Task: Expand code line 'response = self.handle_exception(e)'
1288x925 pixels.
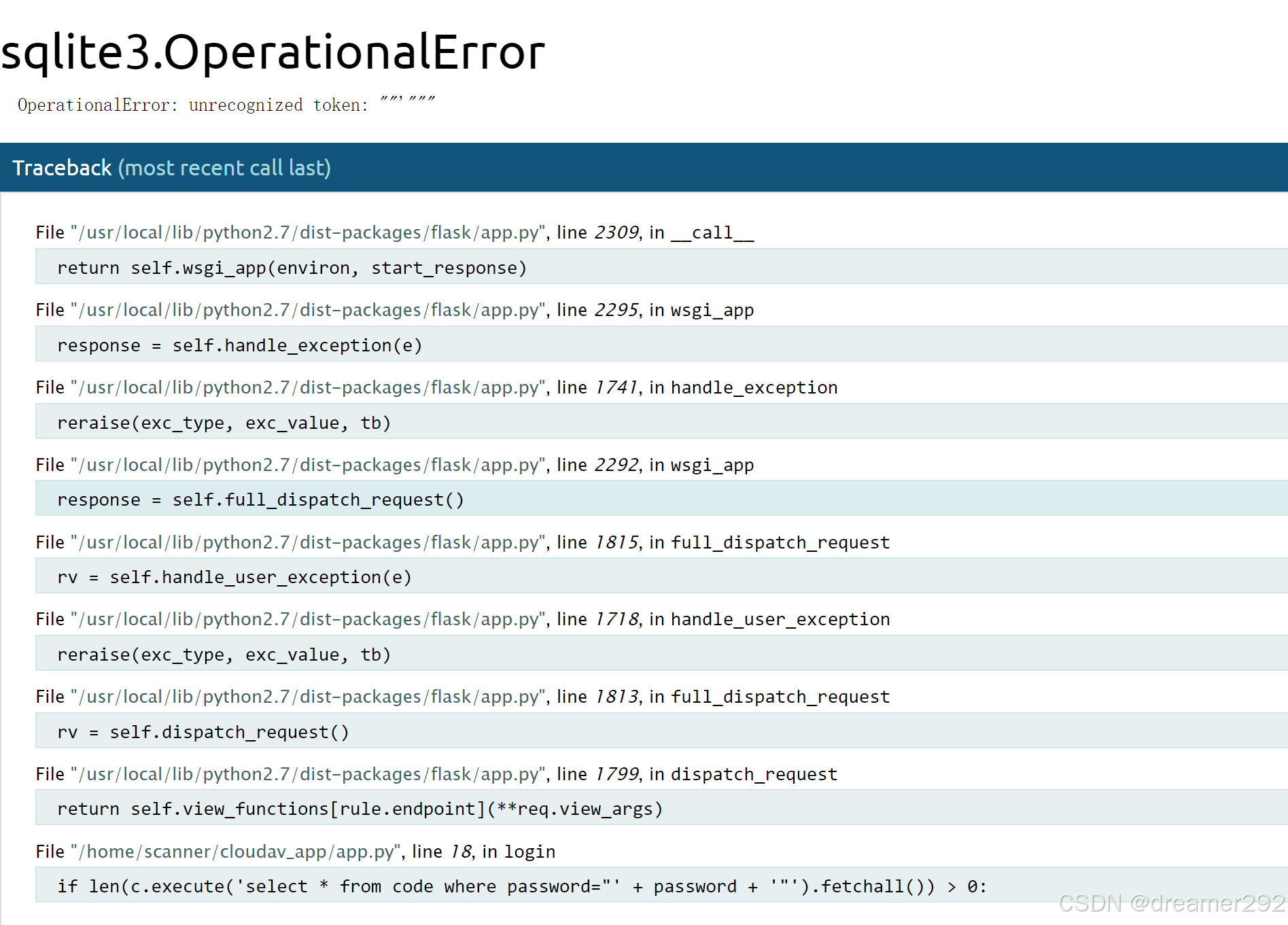Action: click(x=239, y=345)
